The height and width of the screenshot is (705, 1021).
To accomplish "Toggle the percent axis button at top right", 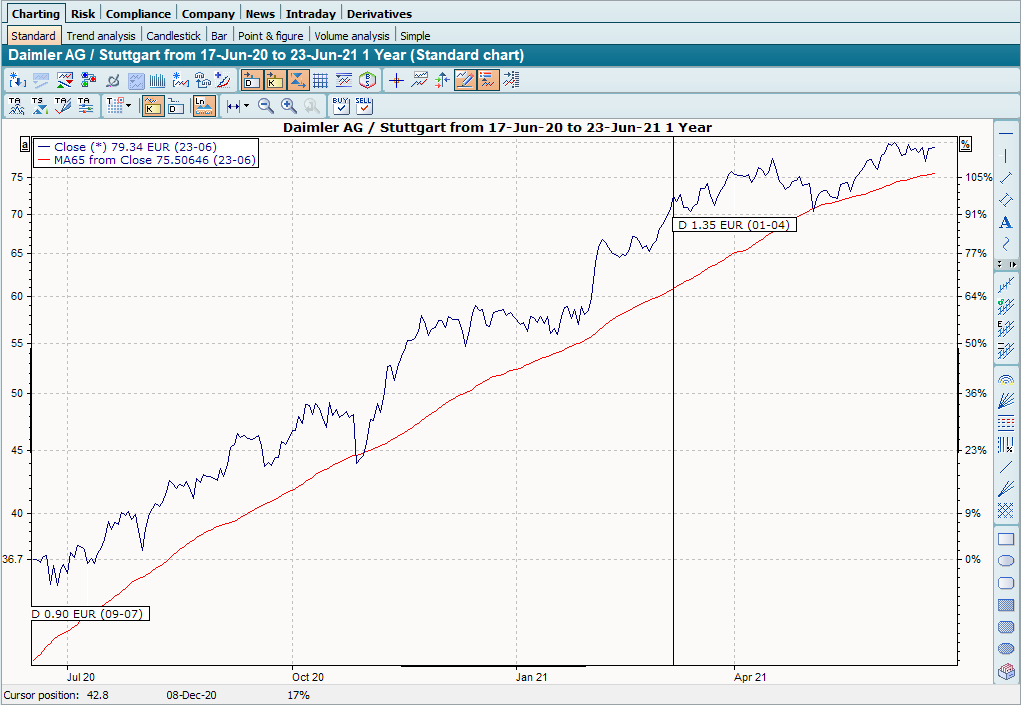I will (965, 144).
